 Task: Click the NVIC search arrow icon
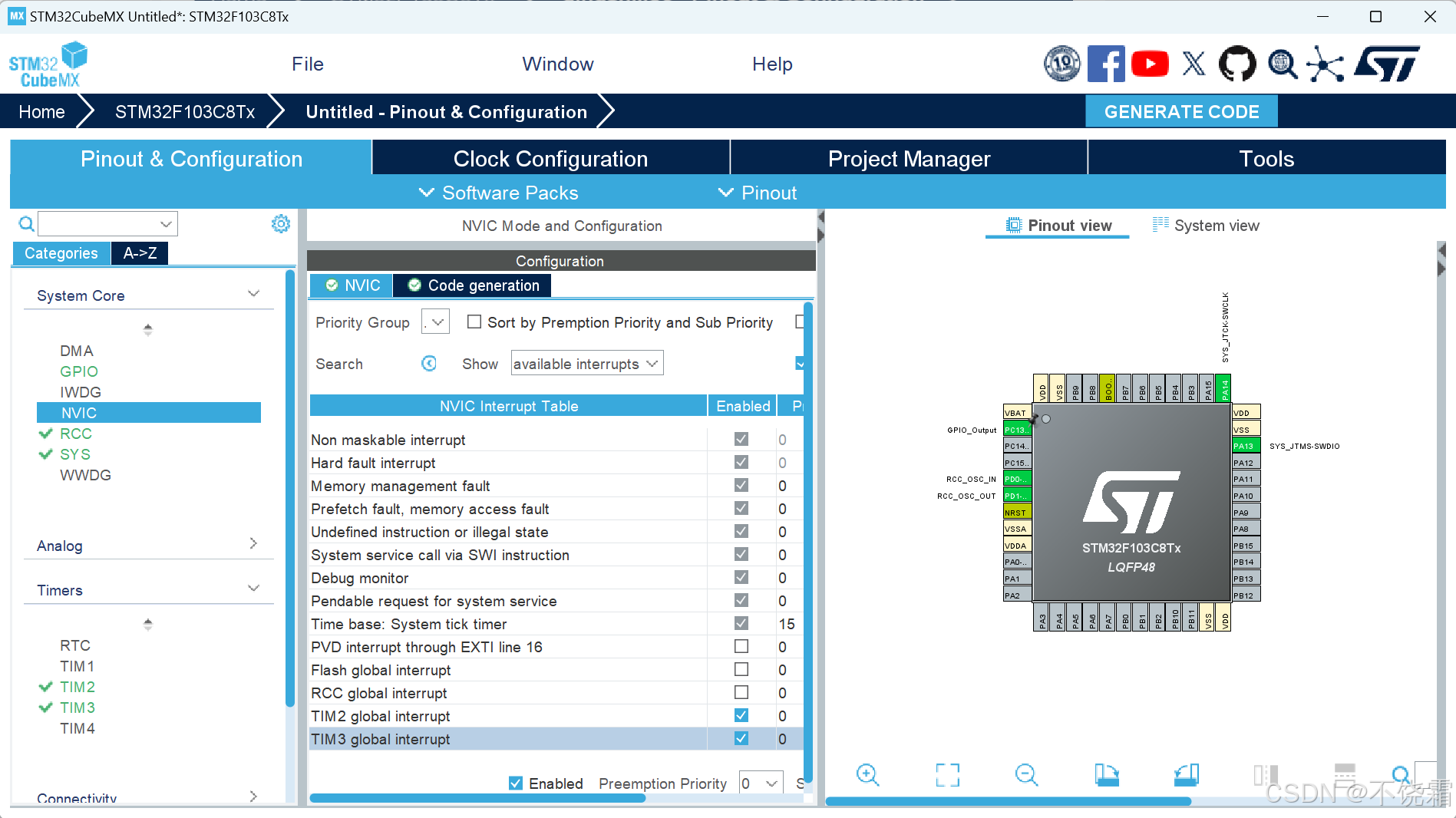click(429, 364)
